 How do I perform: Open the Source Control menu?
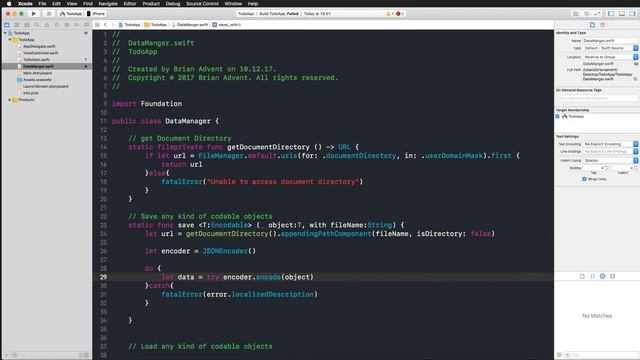pyautogui.click(x=202, y=4)
